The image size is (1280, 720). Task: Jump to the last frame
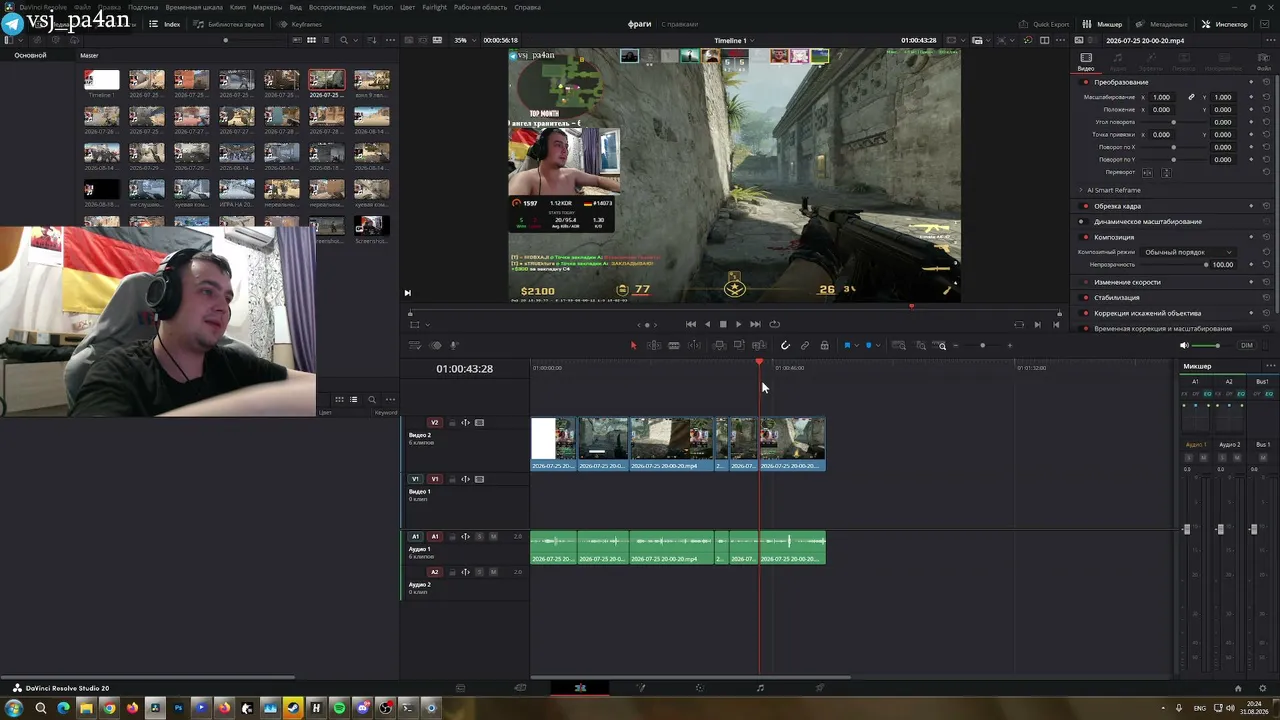(755, 324)
